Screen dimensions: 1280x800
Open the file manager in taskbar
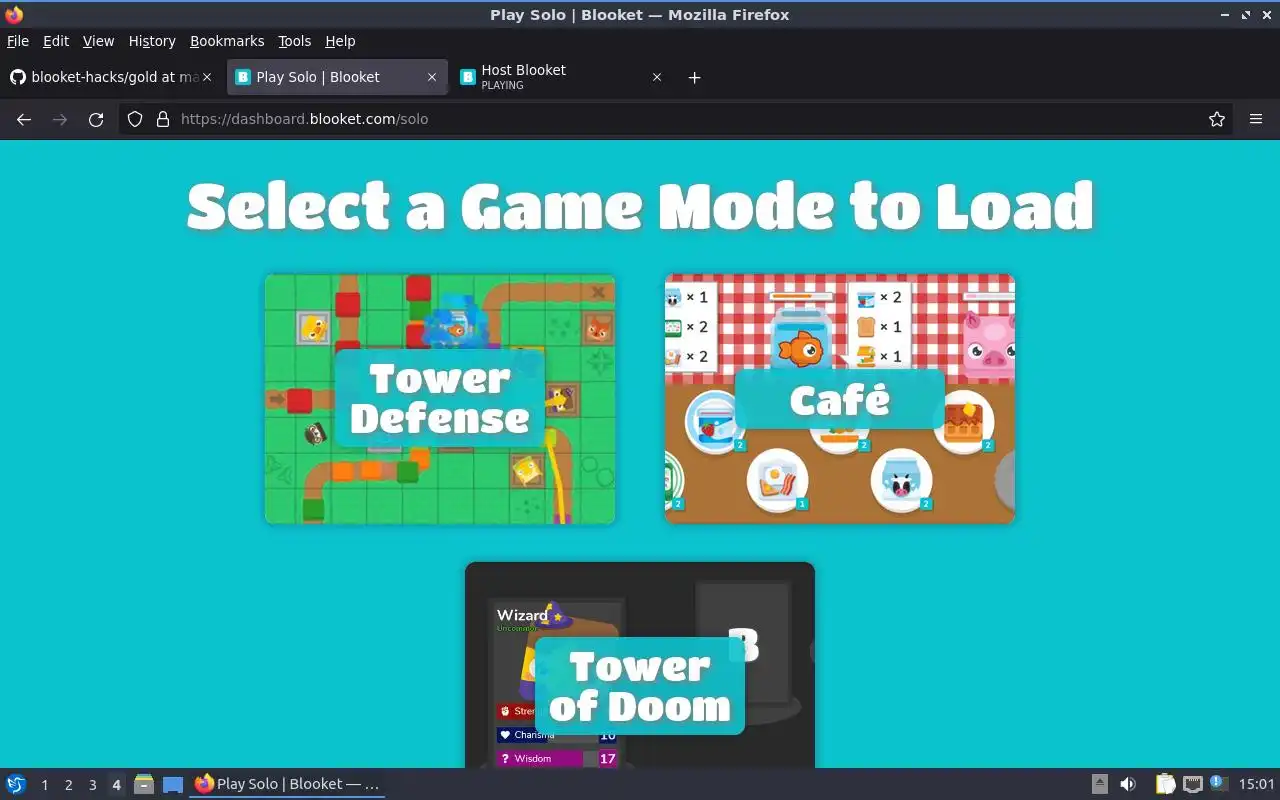[144, 784]
